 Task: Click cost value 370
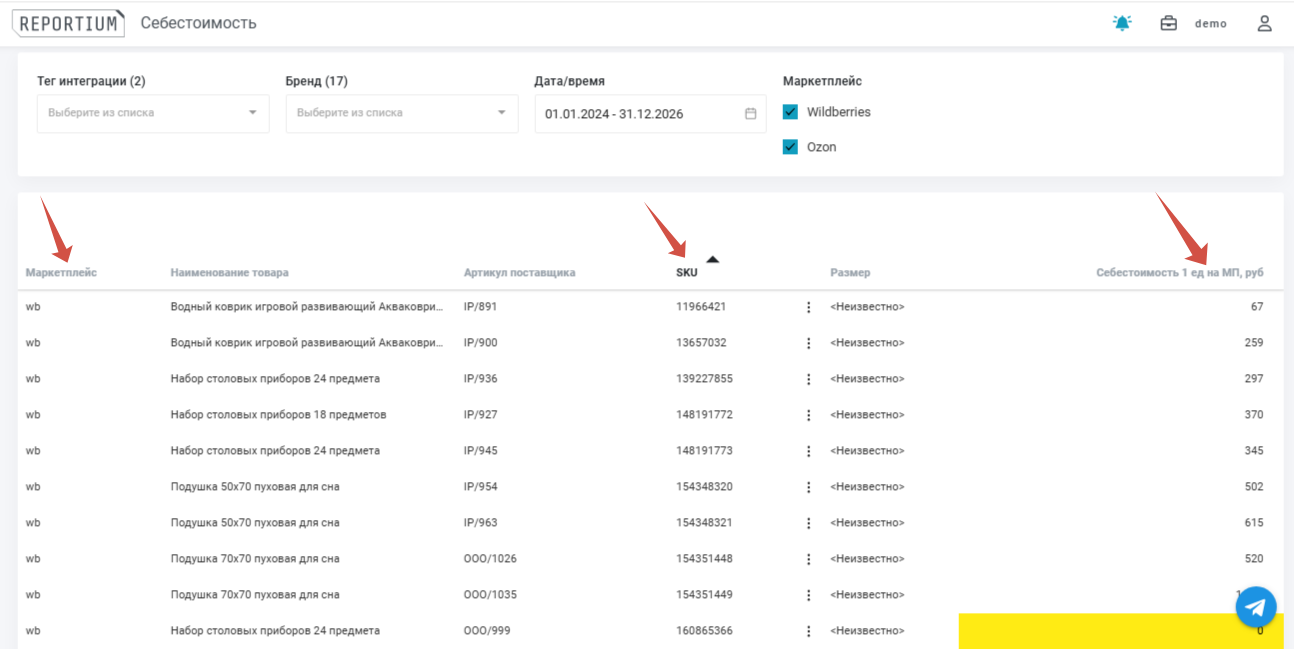pyautogui.click(x=1254, y=415)
